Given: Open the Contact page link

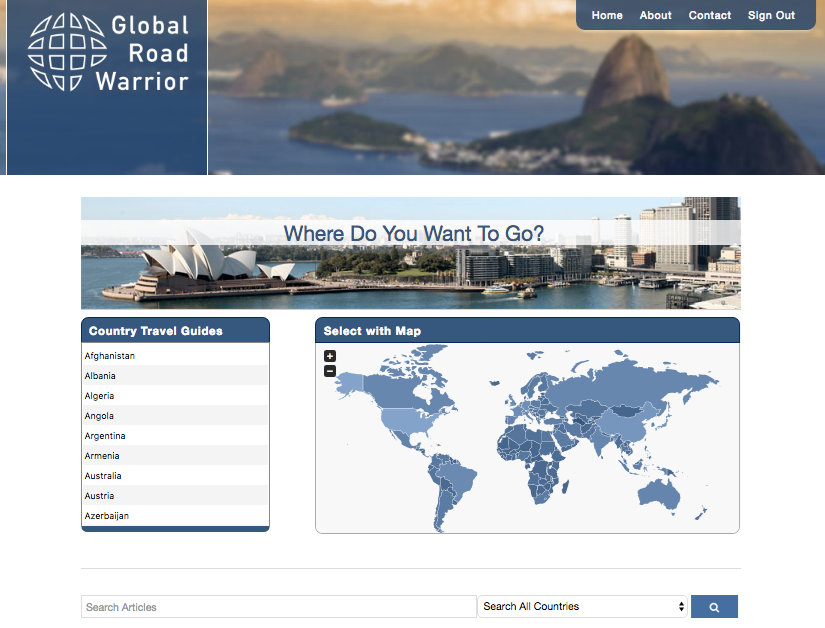Looking at the screenshot, I should 710,15.
